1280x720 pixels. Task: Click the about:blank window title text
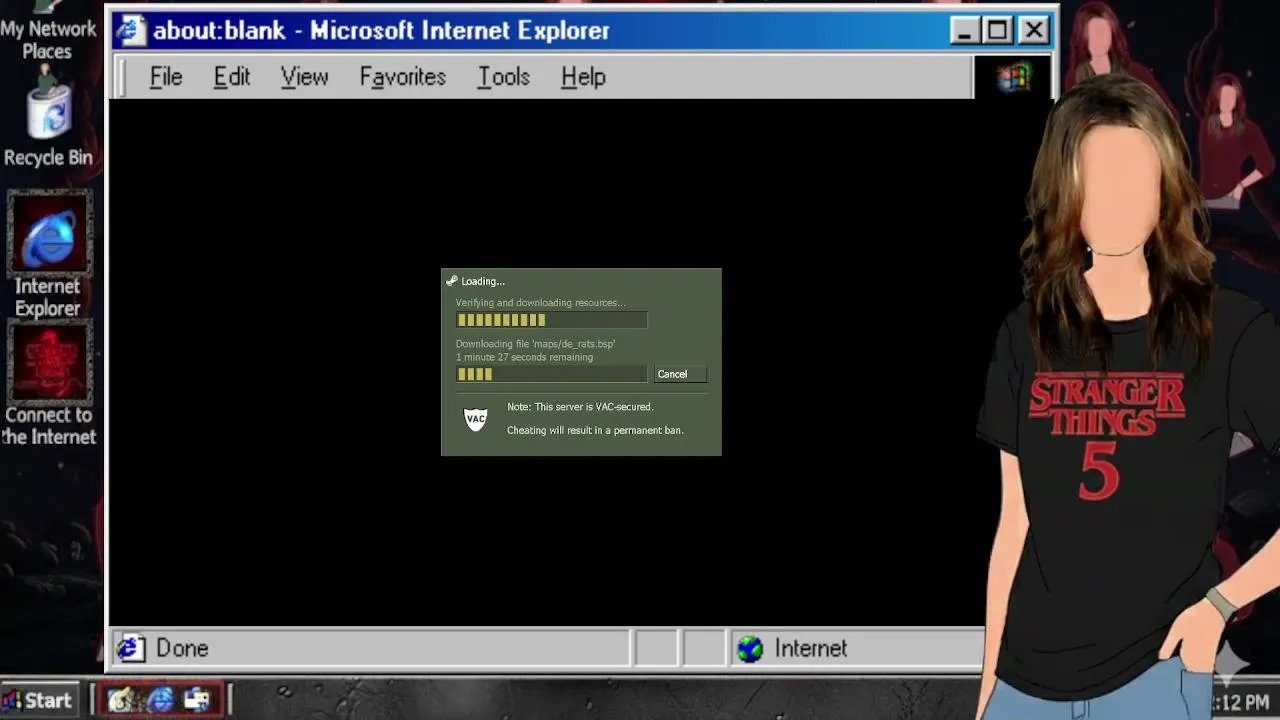tap(381, 31)
